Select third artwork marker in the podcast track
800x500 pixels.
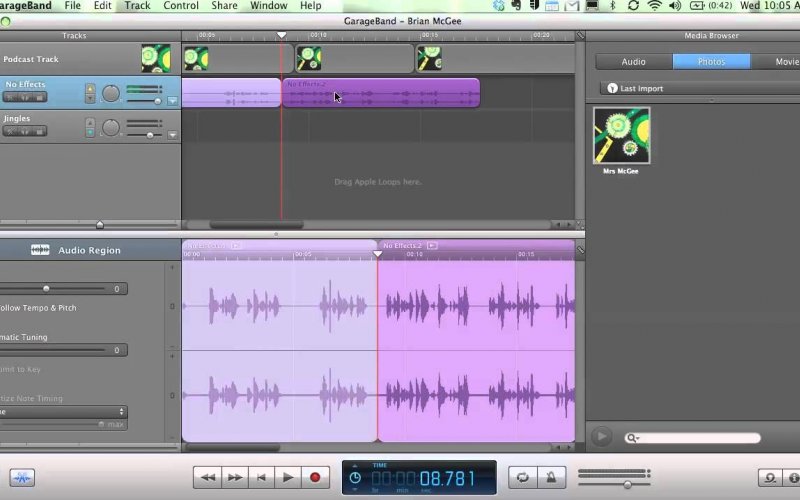point(430,58)
